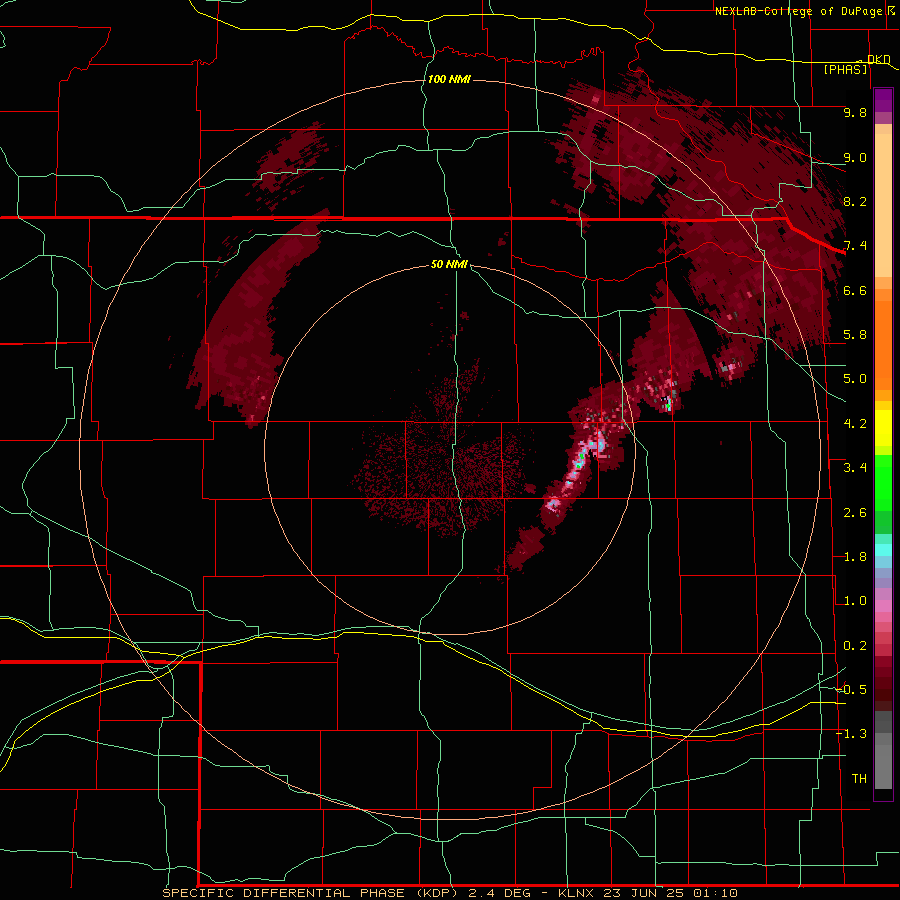
Task: Click the cyan swatch on the color bar
Action: click(x=883, y=550)
